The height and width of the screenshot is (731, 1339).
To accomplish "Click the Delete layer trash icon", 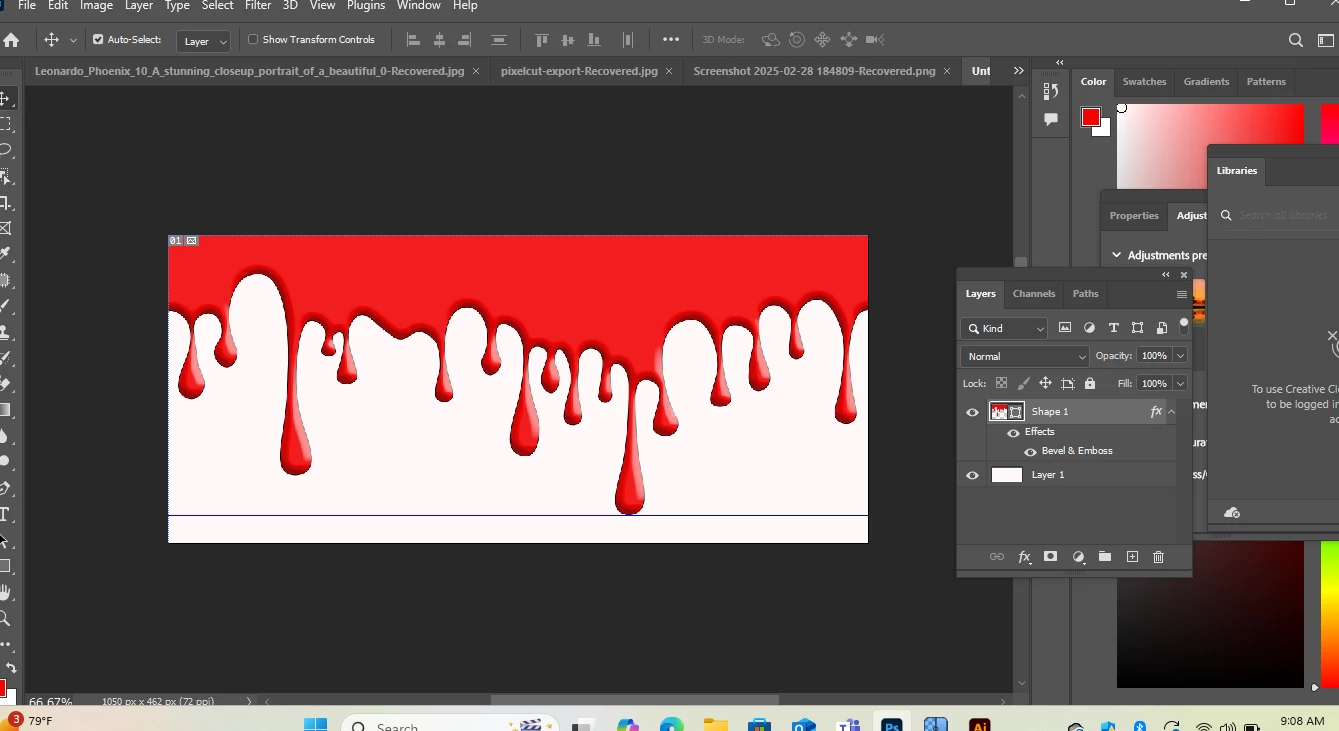I will tap(1159, 557).
